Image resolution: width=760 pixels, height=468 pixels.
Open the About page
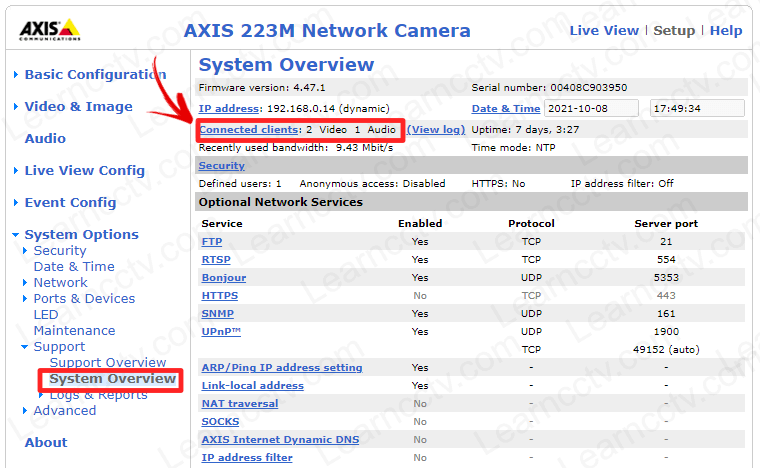coord(46,443)
